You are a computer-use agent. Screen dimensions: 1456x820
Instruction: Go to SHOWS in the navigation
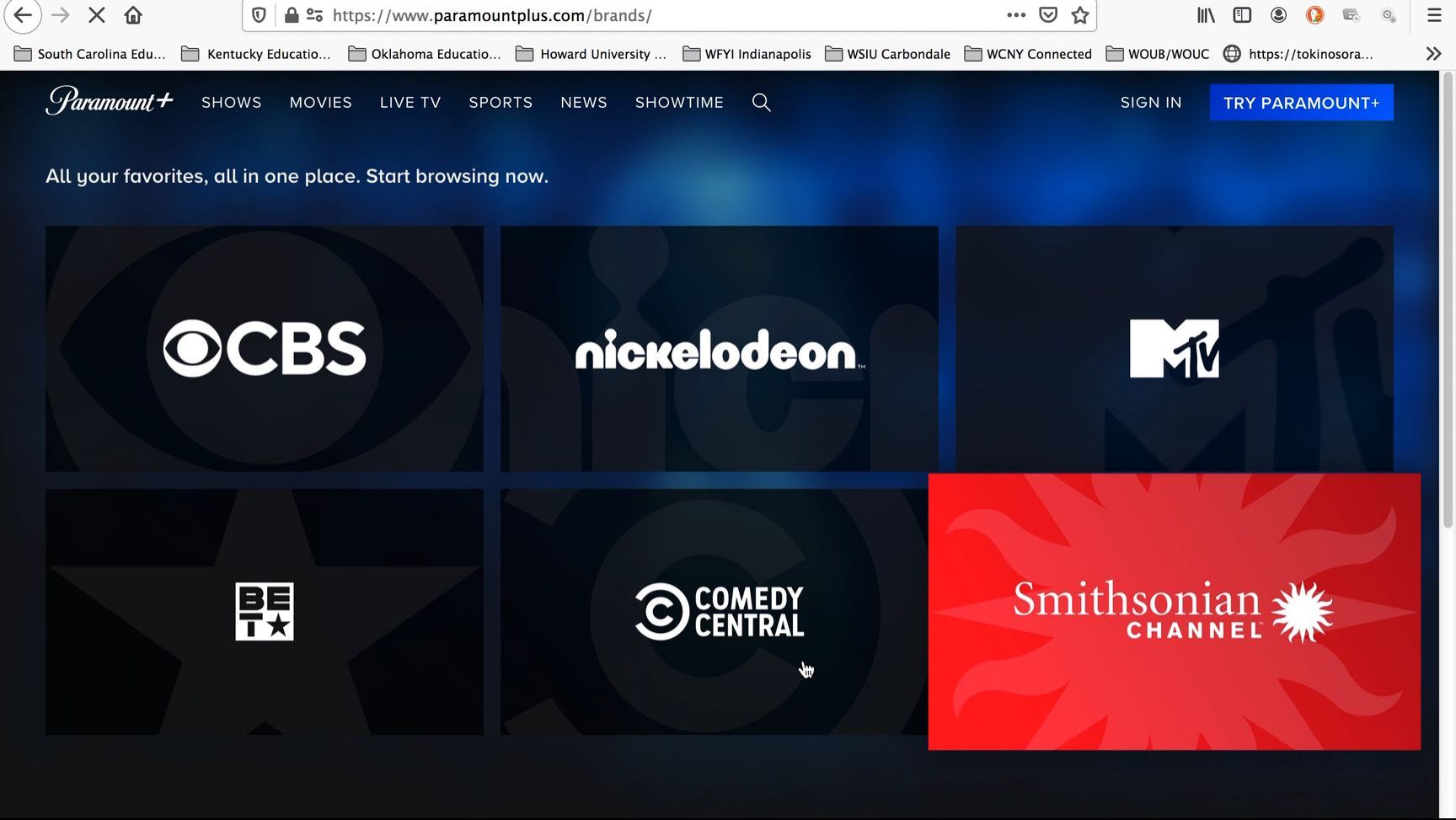pos(232,102)
